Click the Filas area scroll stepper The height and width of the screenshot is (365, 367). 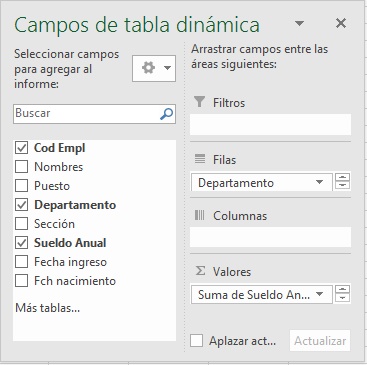coord(342,182)
